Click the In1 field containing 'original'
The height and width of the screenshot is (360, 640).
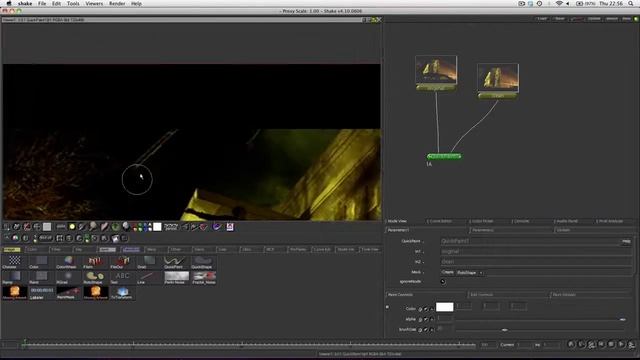[536, 251]
